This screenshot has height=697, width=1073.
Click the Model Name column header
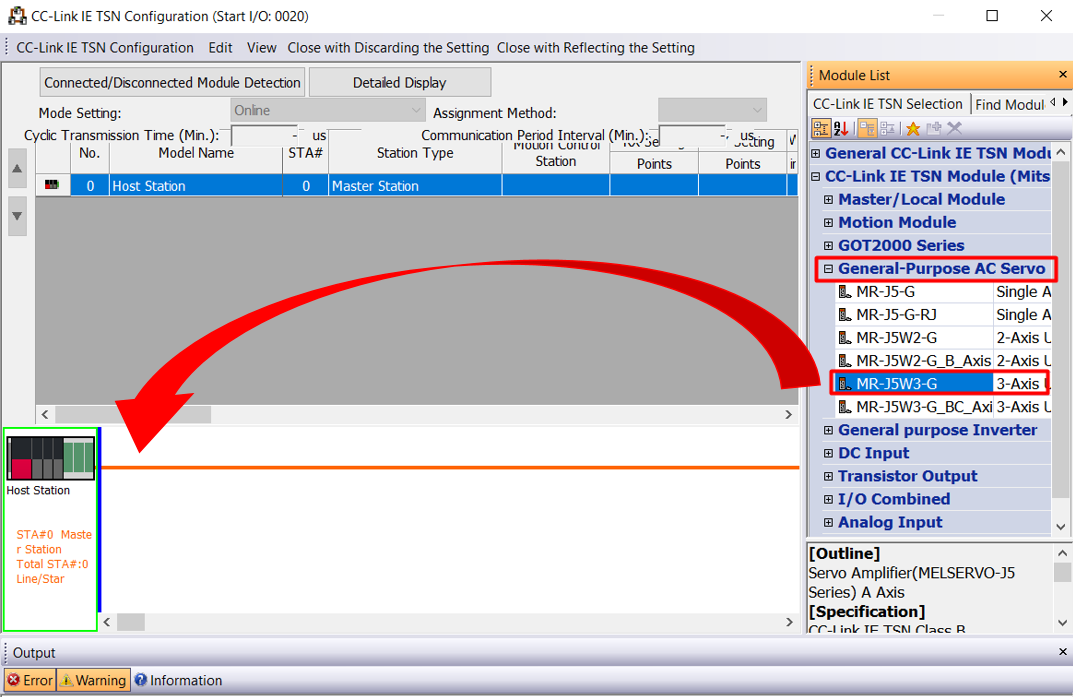pyautogui.click(x=196, y=153)
